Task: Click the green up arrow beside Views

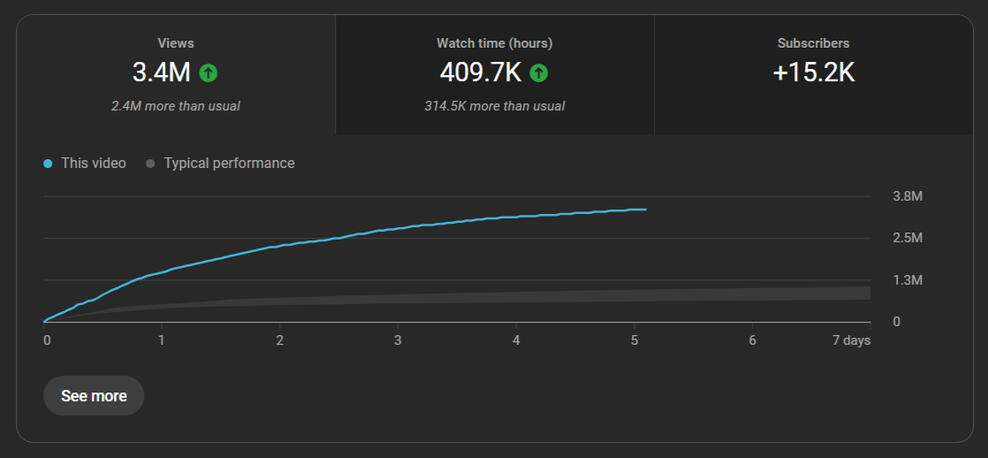Action: 208,73
